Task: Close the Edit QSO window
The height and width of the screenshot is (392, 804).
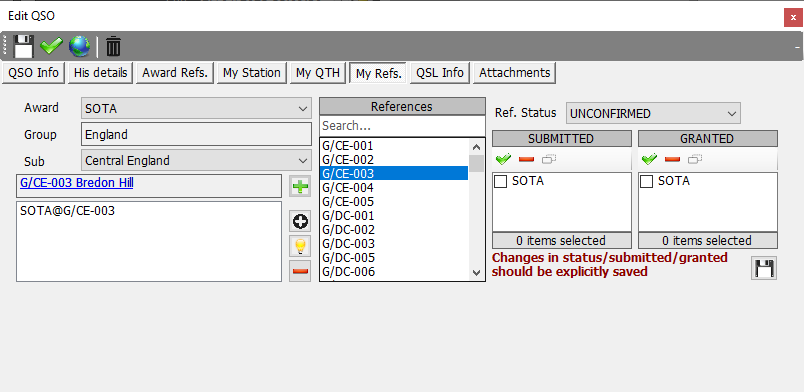Action: (793, 17)
